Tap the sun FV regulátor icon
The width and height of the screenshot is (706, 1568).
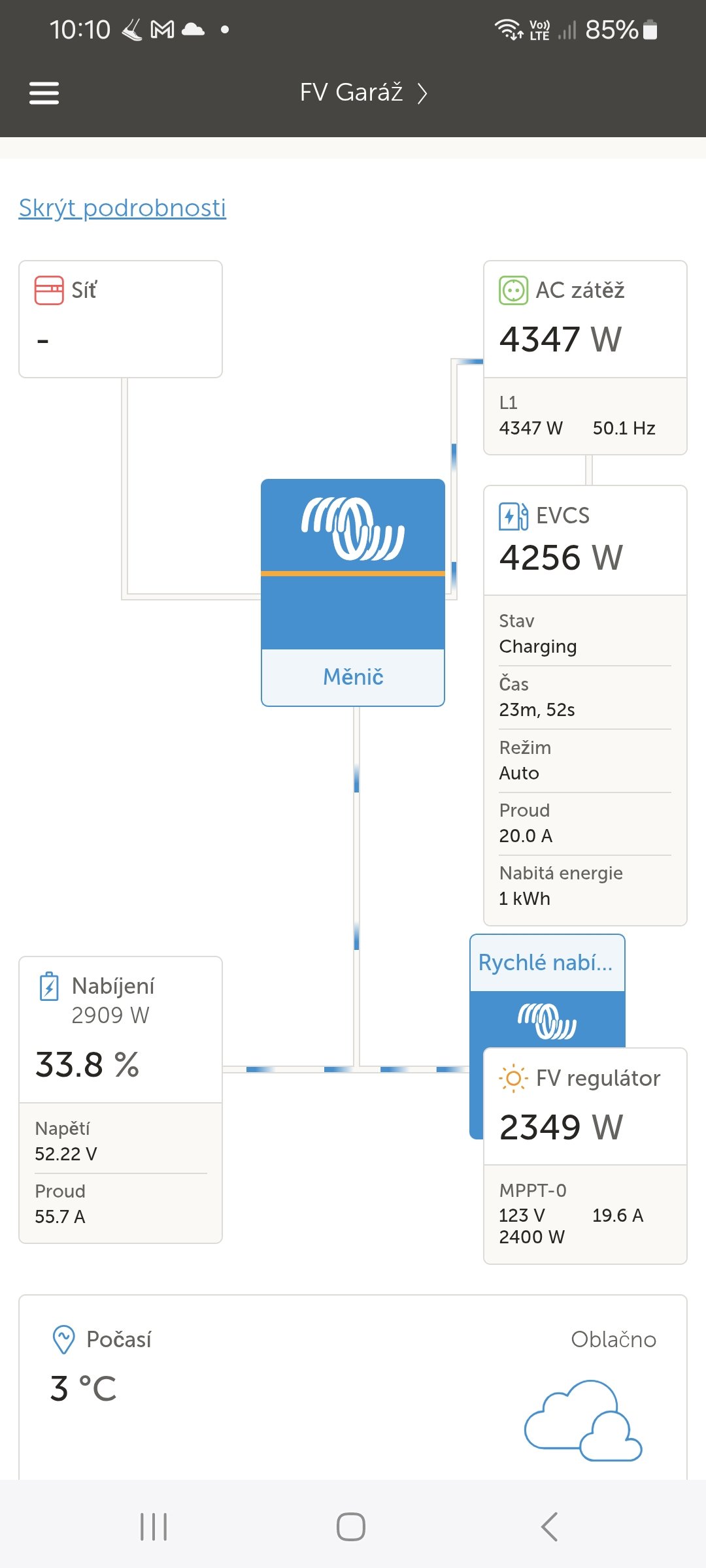513,1079
